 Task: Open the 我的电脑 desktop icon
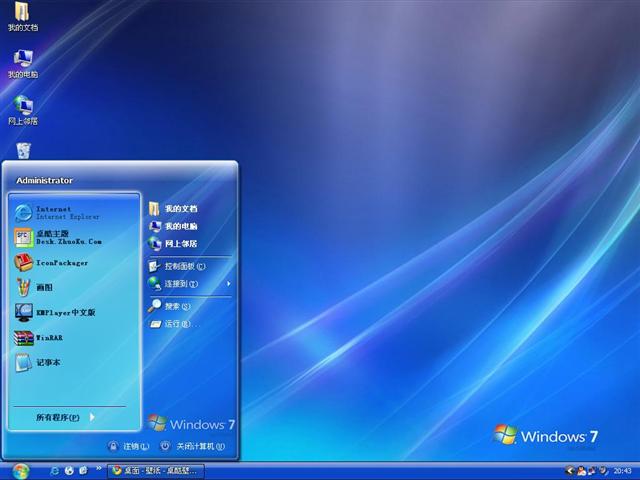(x=23, y=64)
